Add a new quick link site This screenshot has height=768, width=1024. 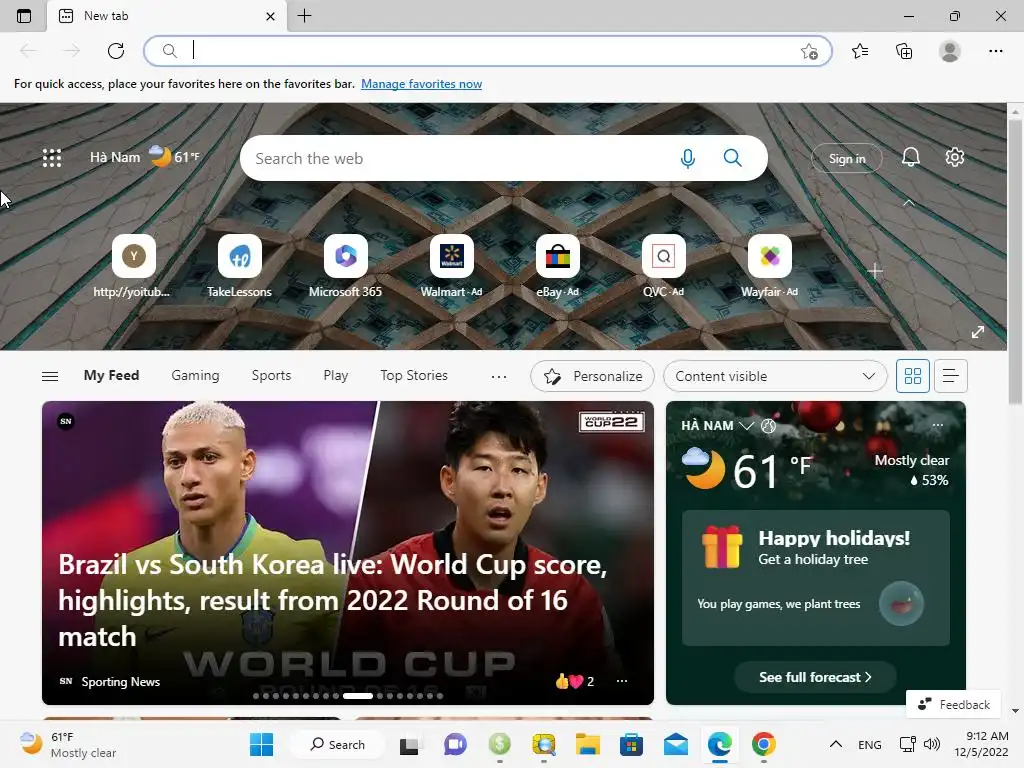pyautogui.click(x=875, y=271)
